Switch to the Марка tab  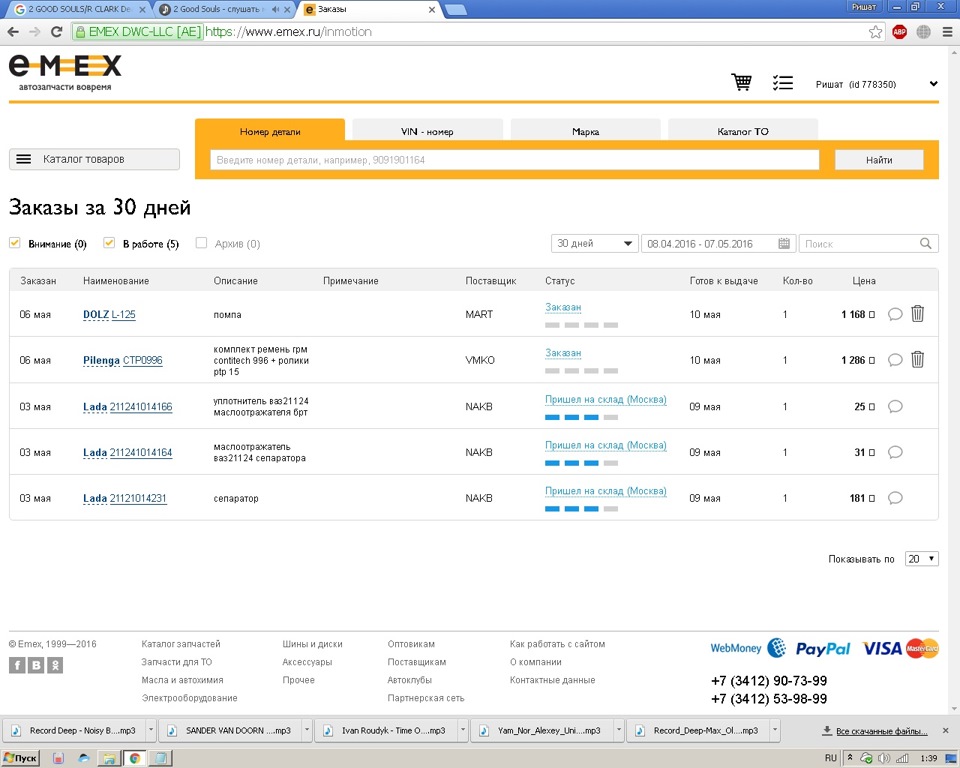pos(585,131)
